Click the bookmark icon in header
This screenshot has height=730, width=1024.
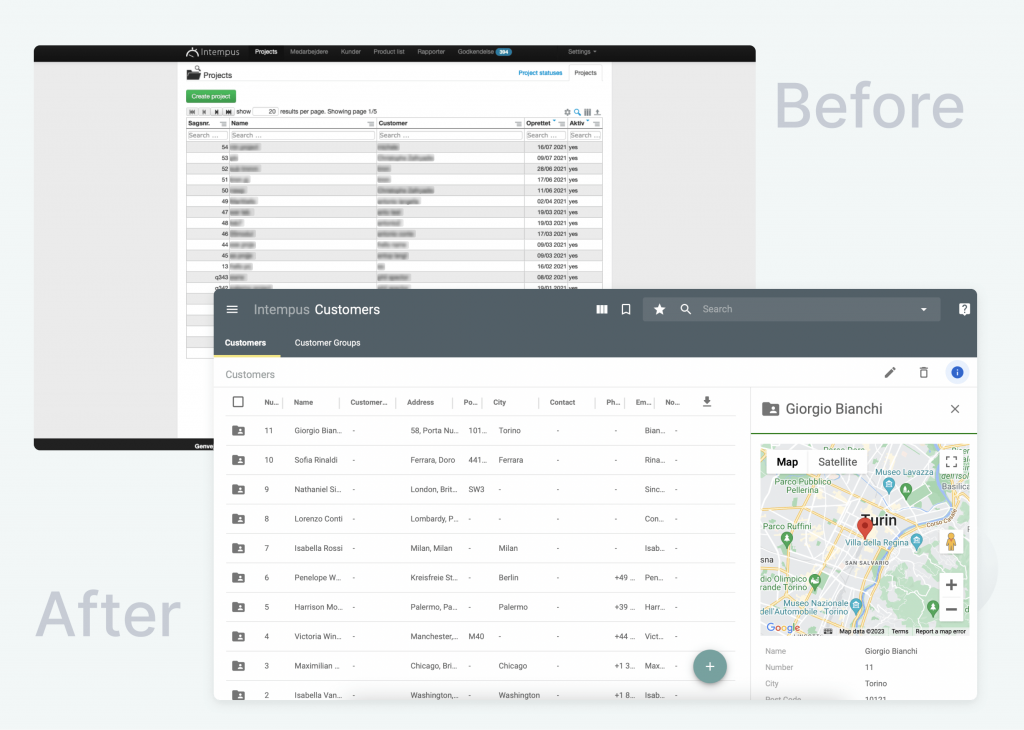tap(626, 310)
